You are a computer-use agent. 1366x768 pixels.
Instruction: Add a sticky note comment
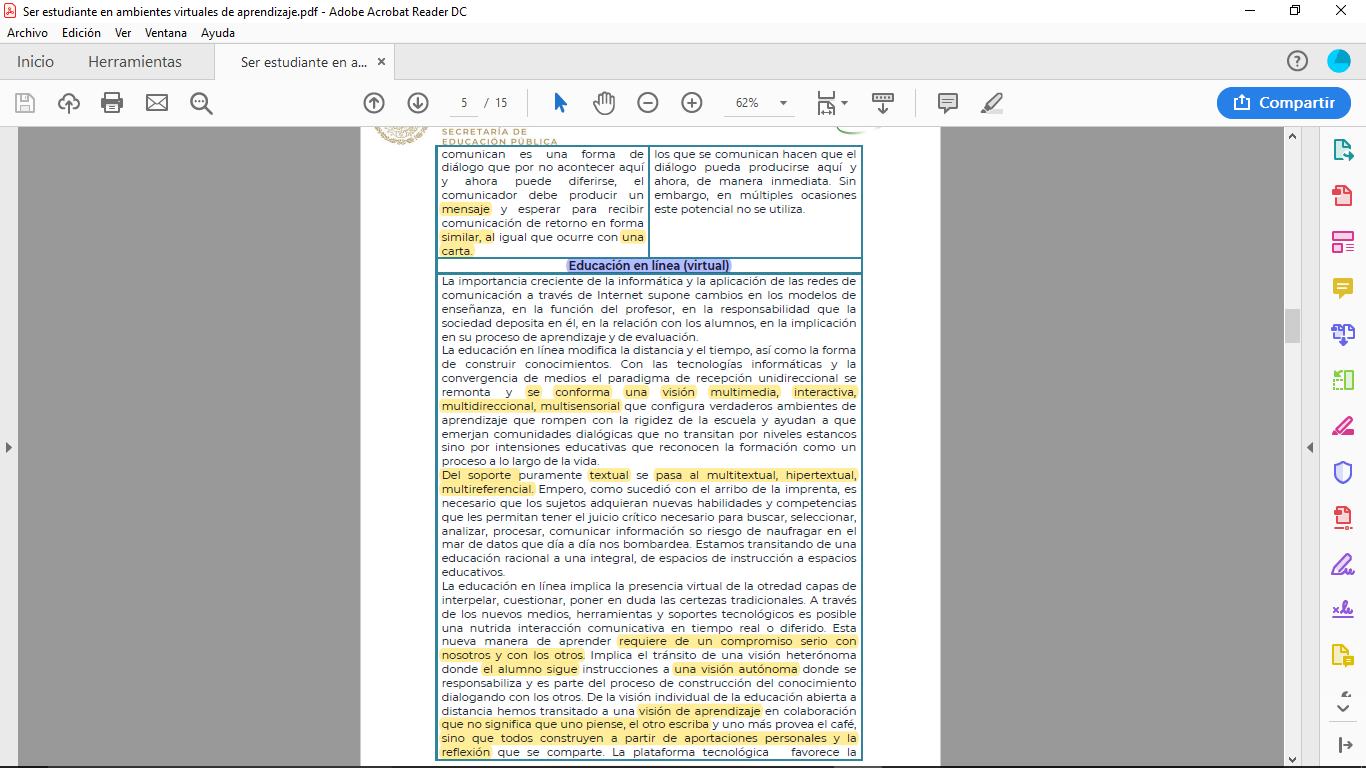tap(948, 103)
